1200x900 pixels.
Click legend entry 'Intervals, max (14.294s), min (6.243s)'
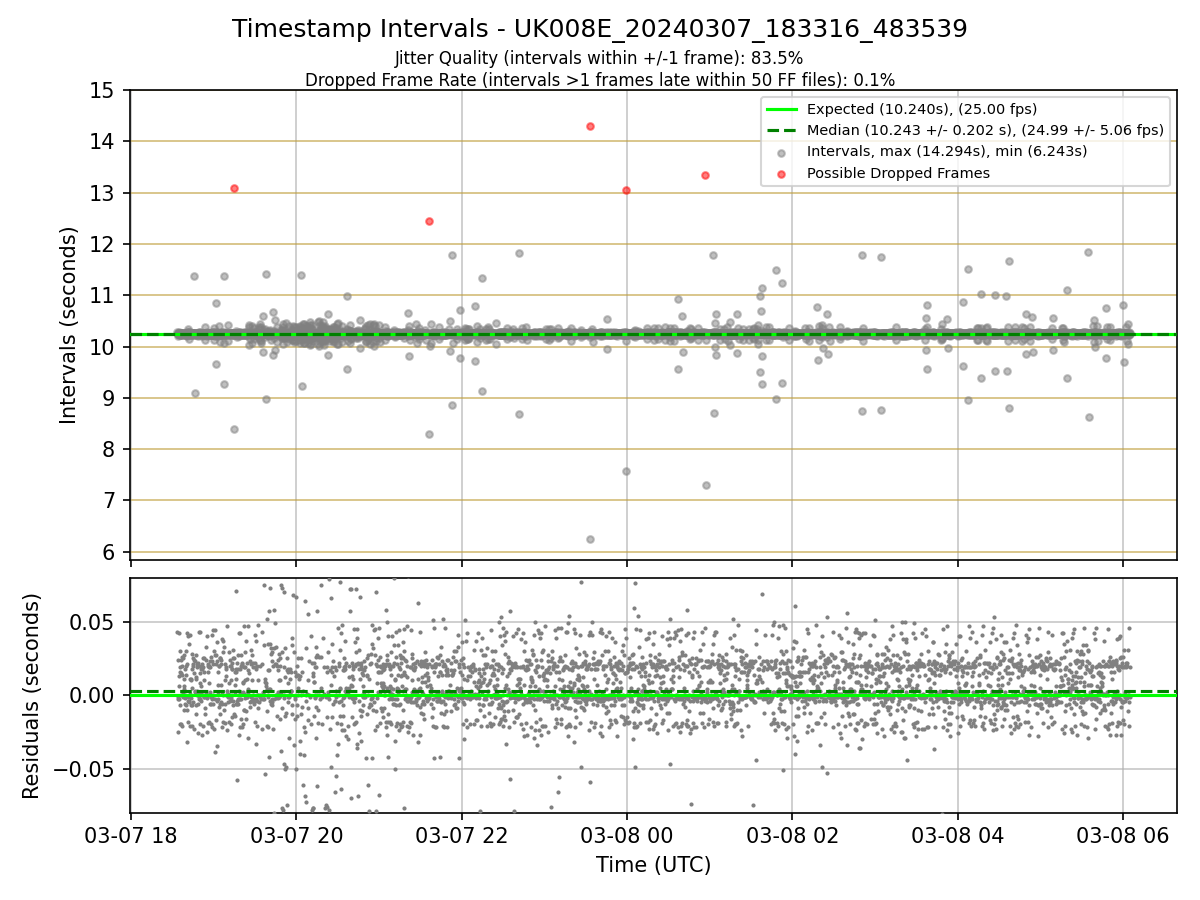point(946,152)
